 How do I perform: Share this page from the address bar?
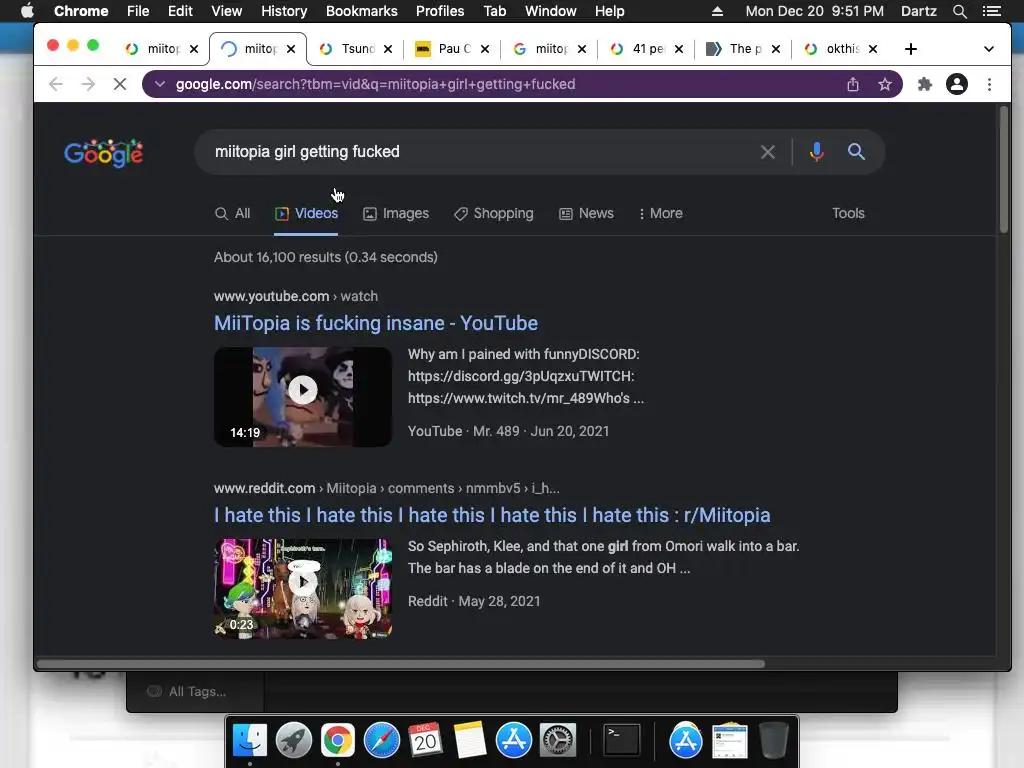[853, 84]
